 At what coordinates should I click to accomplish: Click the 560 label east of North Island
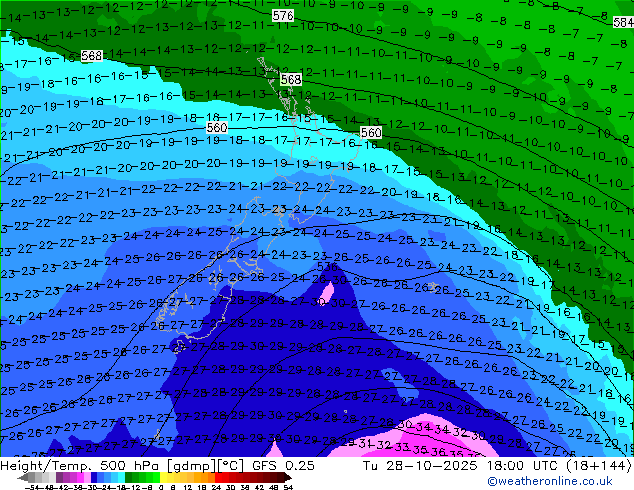pyautogui.click(x=371, y=132)
